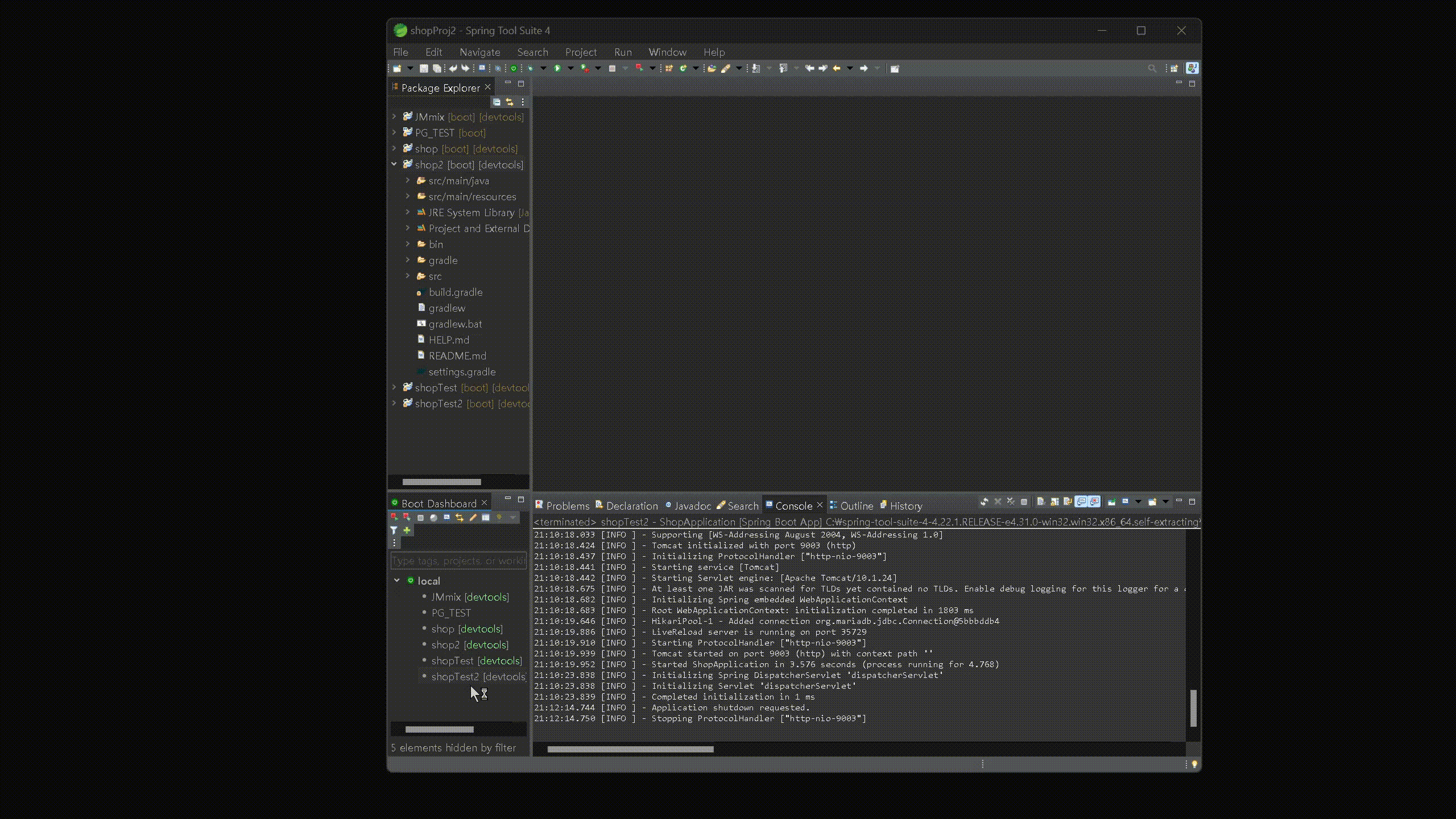This screenshot has width=1456, height=819.
Task: Collapse the shop2 project tree node
Action: click(x=394, y=164)
